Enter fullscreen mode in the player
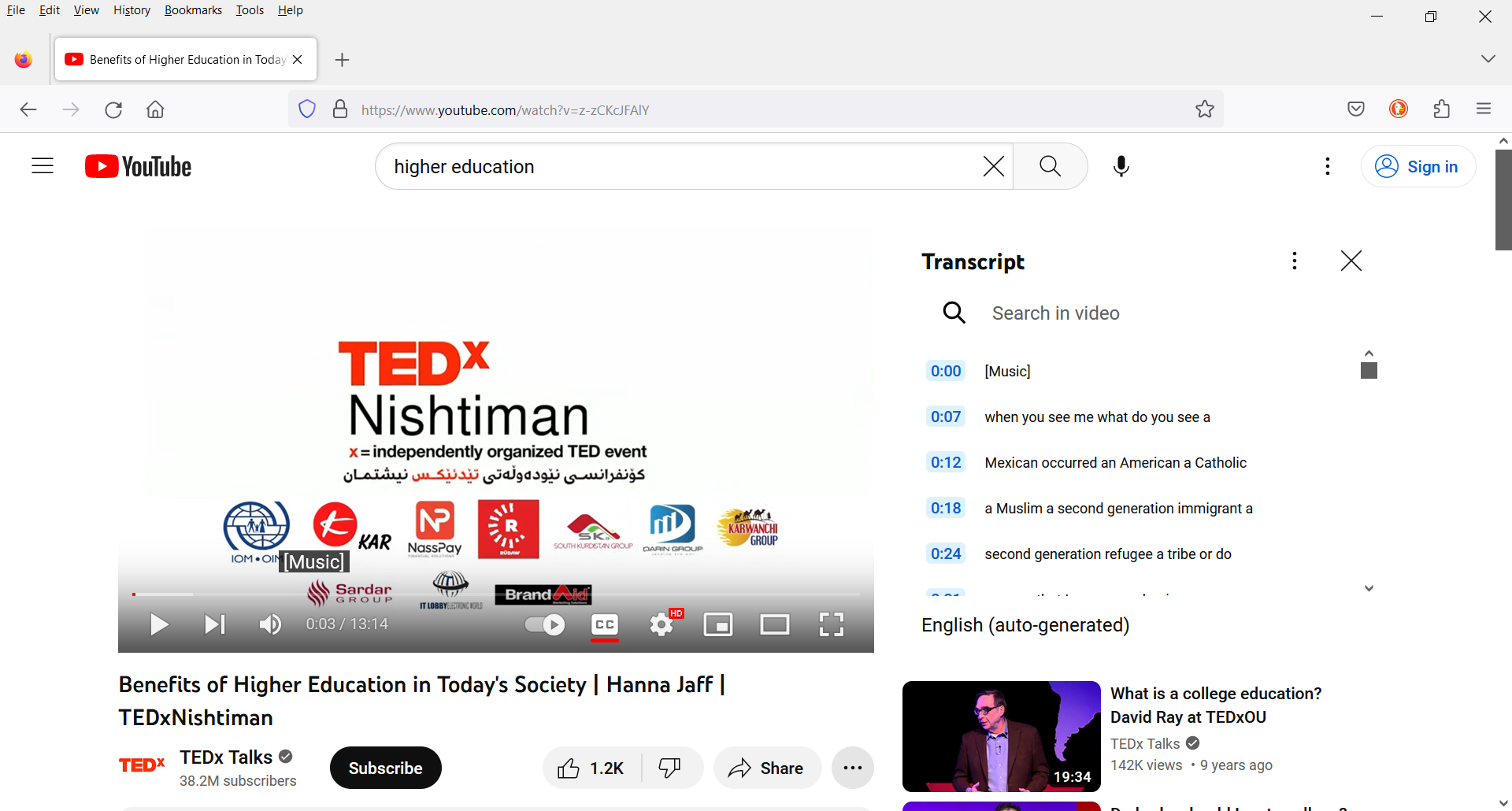1512x811 pixels. (831, 624)
